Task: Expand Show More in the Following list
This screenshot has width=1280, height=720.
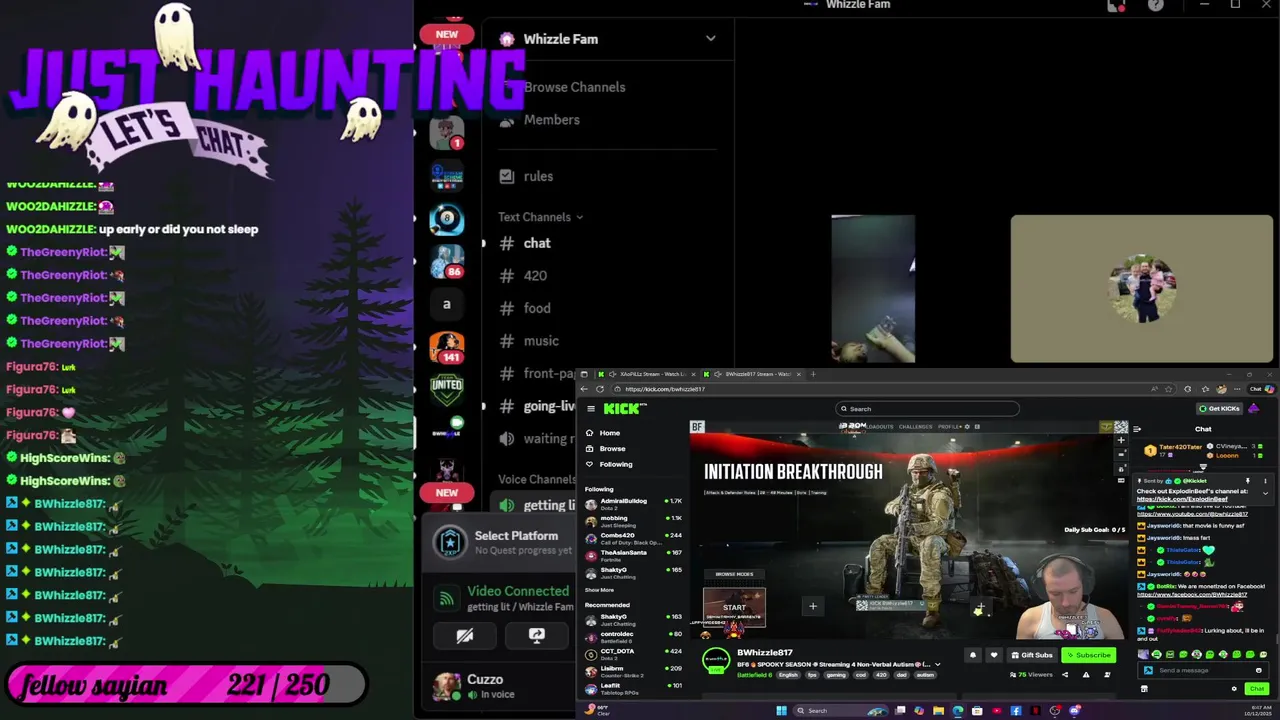Action: point(599,590)
